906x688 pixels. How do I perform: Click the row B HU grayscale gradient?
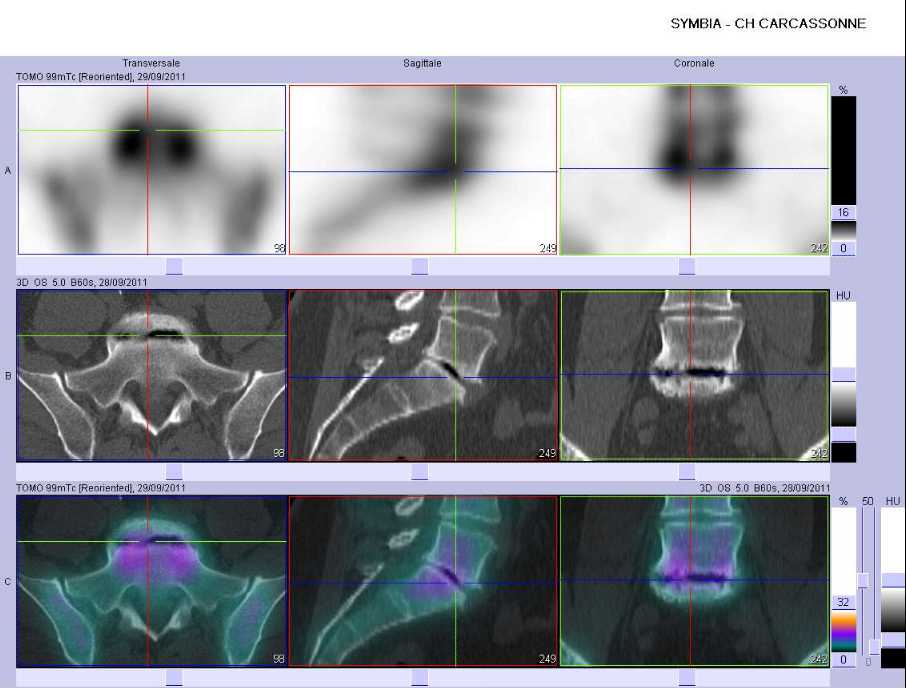(843, 404)
